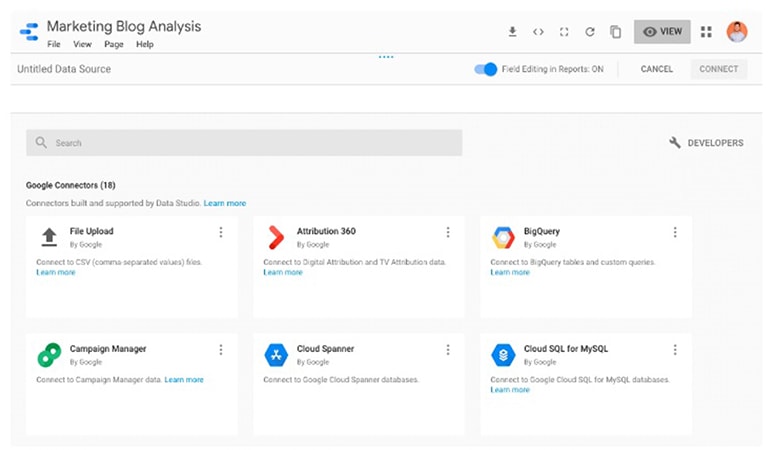
Task: Open the embed report code icon
Action: pos(538,32)
